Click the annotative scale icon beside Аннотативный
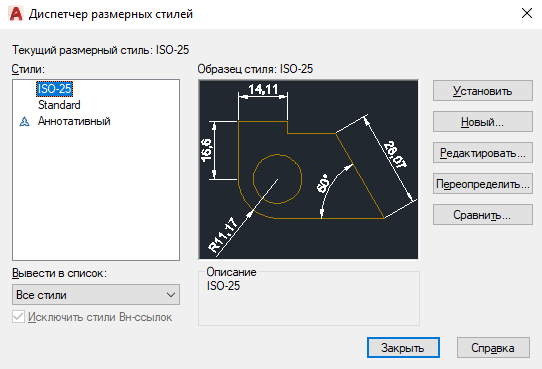The width and height of the screenshot is (542, 369). 24,121
